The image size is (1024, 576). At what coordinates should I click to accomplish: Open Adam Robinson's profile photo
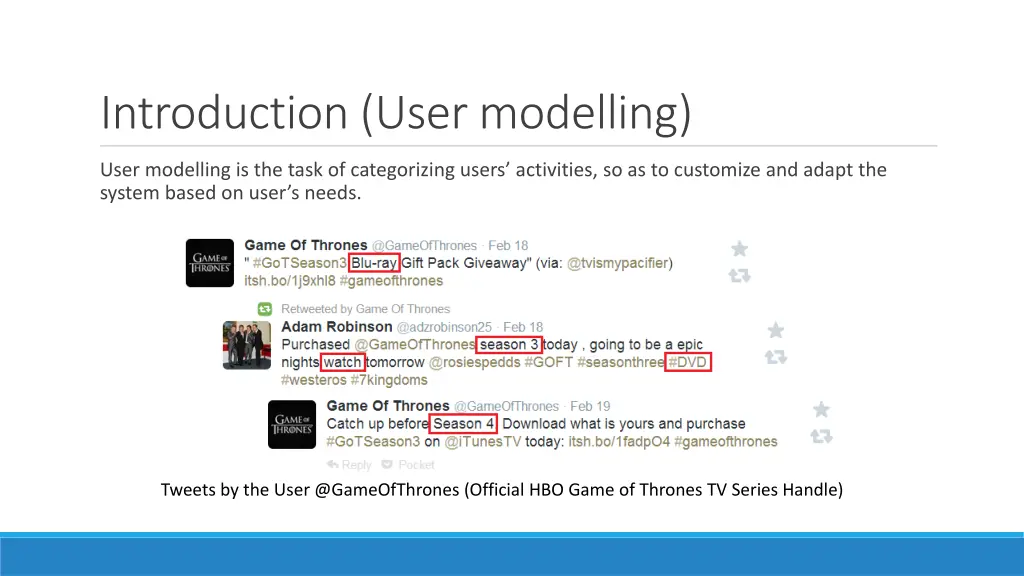[247, 345]
